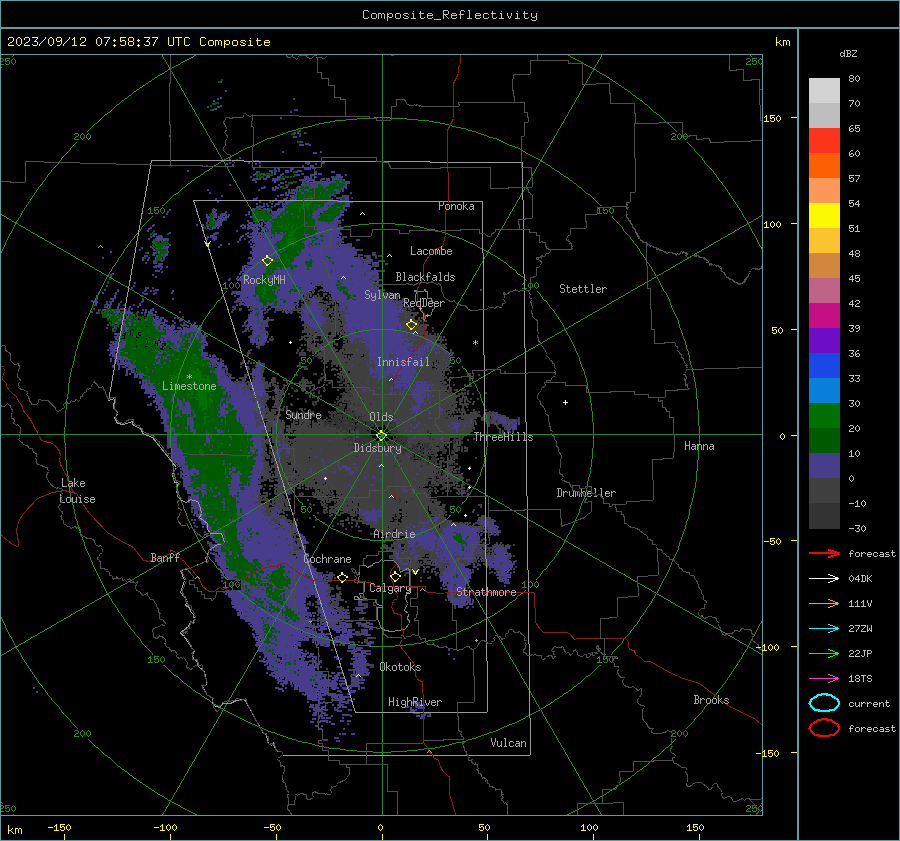This screenshot has width=900, height=841.
Task: Click the Airdrie city label
Action: [x=394, y=534]
